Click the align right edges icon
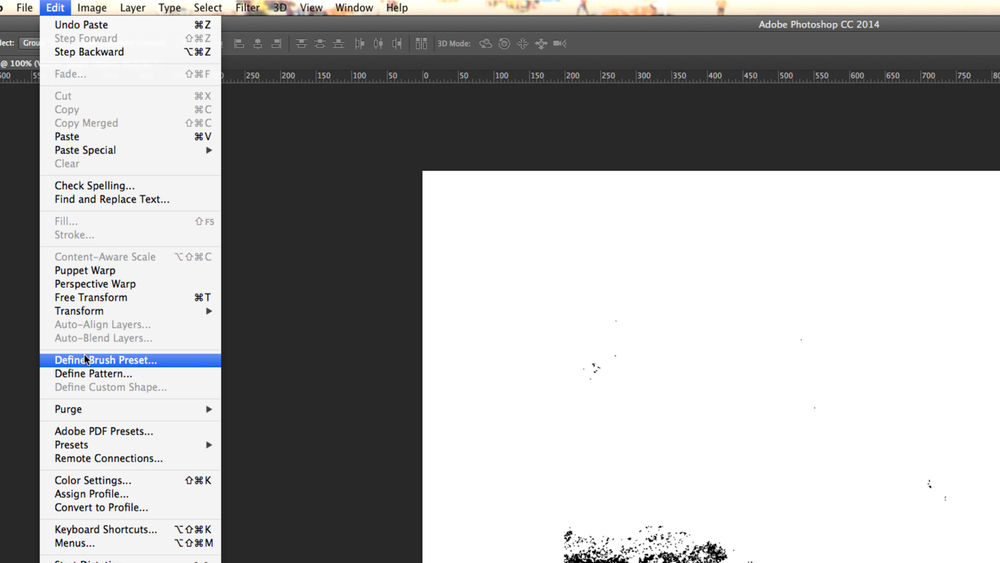 tap(276, 43)
